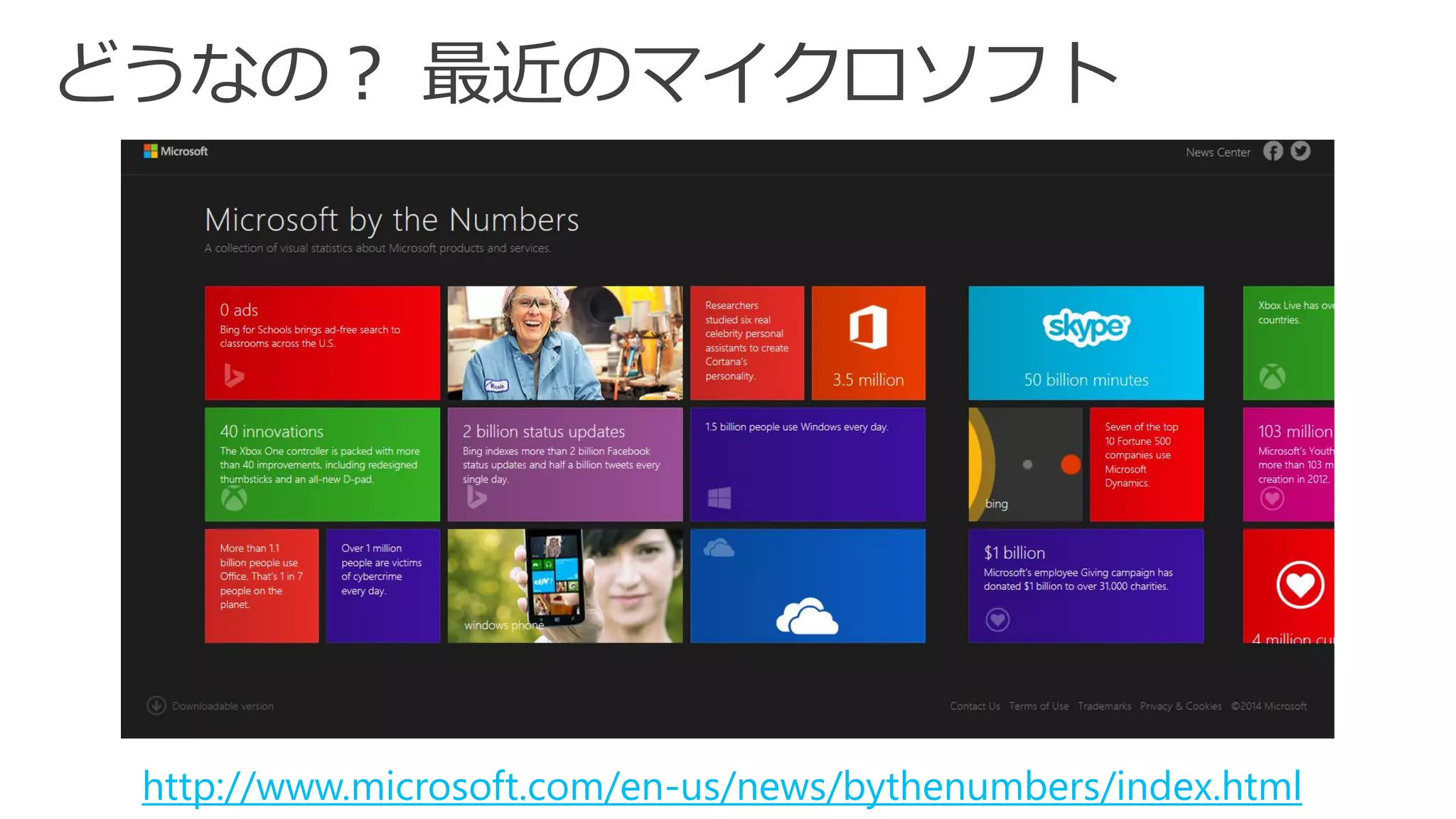The width and height of the screenshot is (1456, 819).
Task: Click Windows logo on 1.5 billion tile
Action: click(719, 498)
